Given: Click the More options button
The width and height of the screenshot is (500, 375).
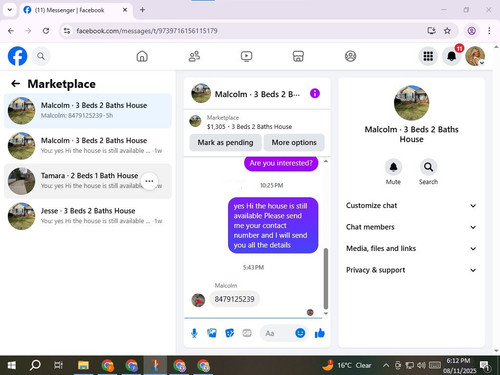Looking at the screenshot, I should pos(294,142).
